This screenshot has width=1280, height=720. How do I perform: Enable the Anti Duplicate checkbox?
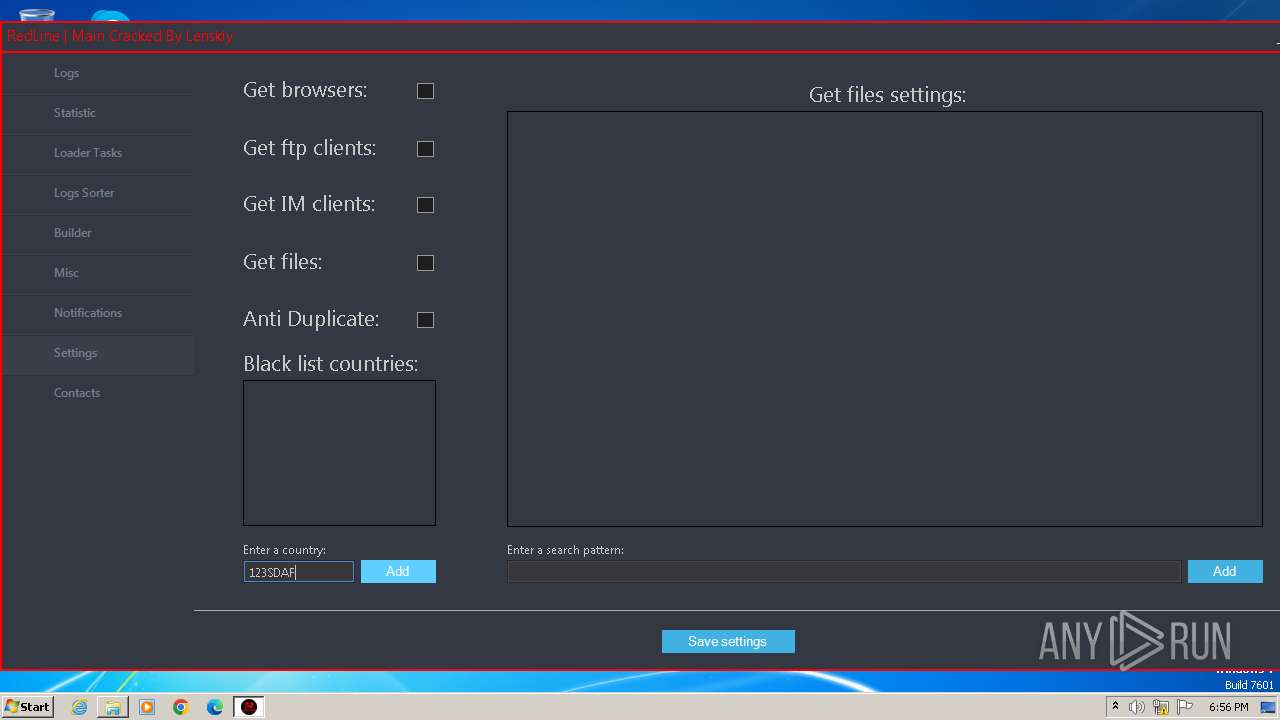pyautogui.click(x=425, y=320)
